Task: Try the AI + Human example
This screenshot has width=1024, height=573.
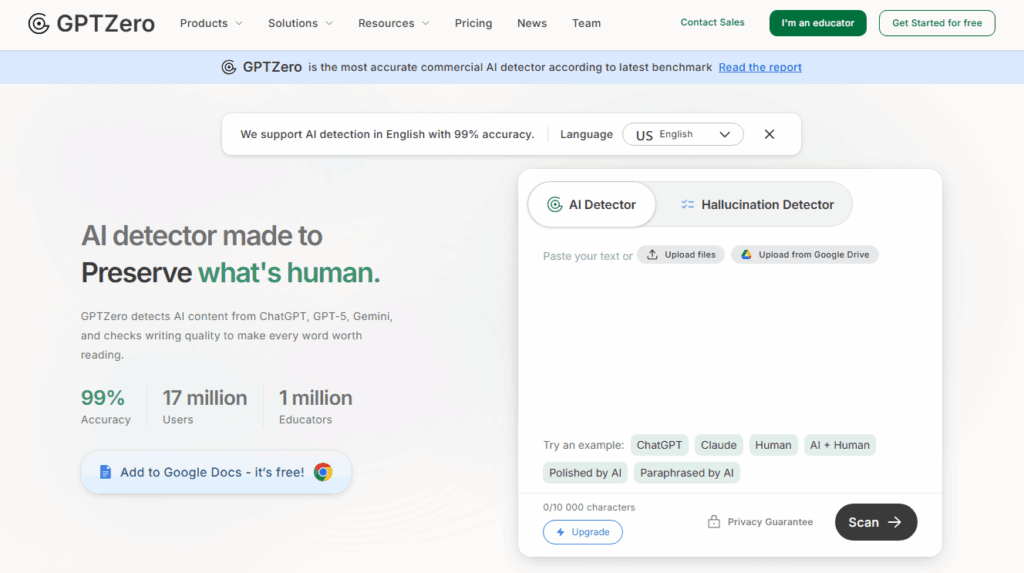Action: (x=840, y=445)
